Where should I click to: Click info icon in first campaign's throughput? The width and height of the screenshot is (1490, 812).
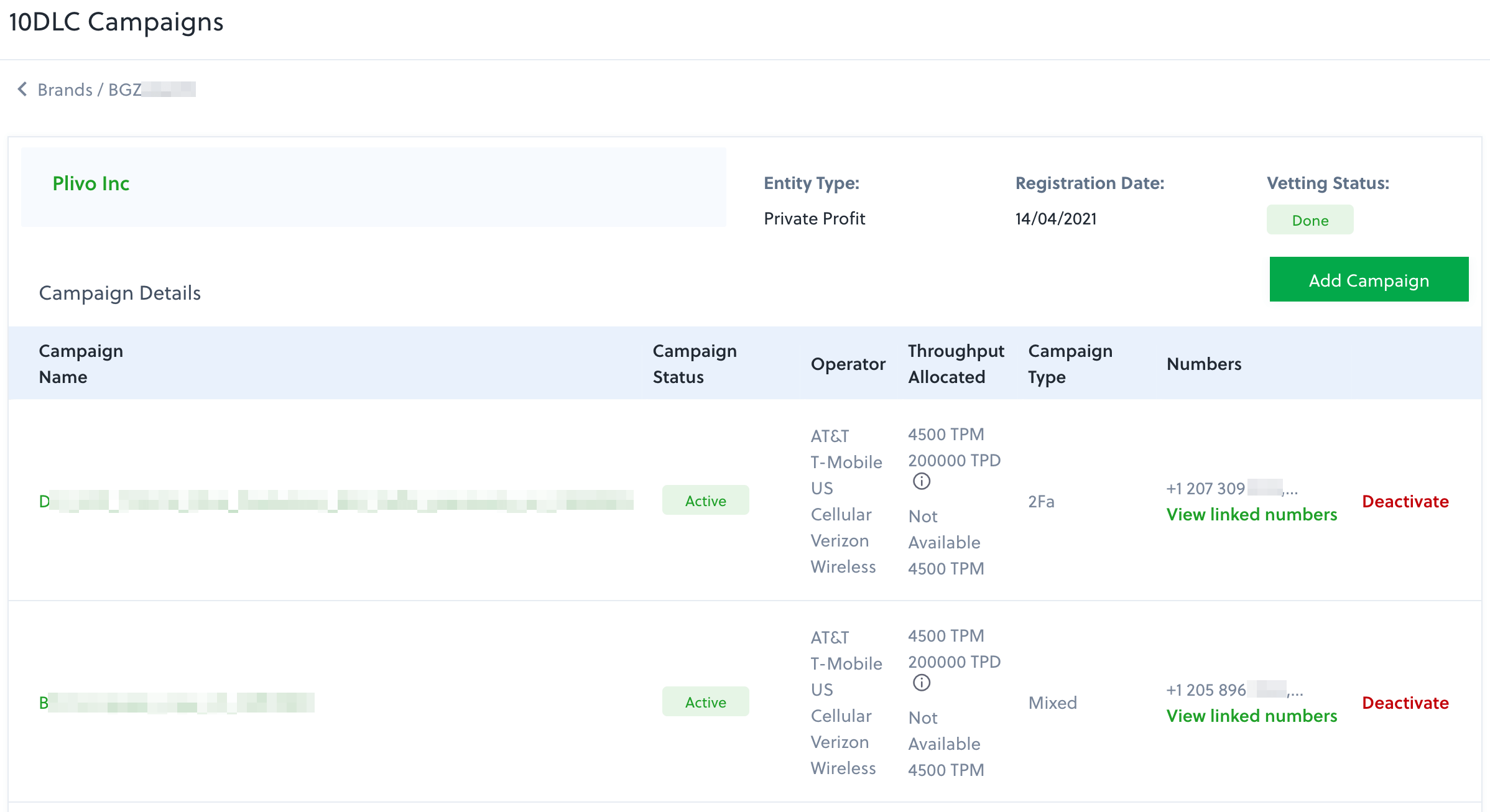(x=921, y=482)
